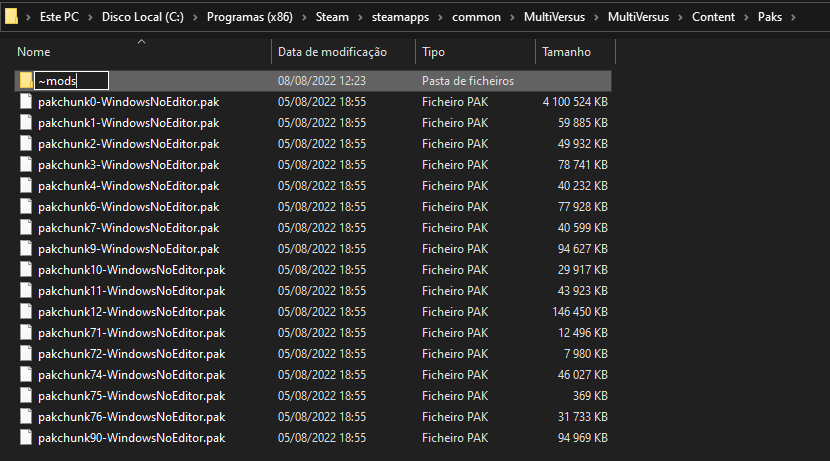Select file pakchunk74-WindowsNoEditor.pak
The width and height of the screenshot is (830, 461).
point(132,375)
